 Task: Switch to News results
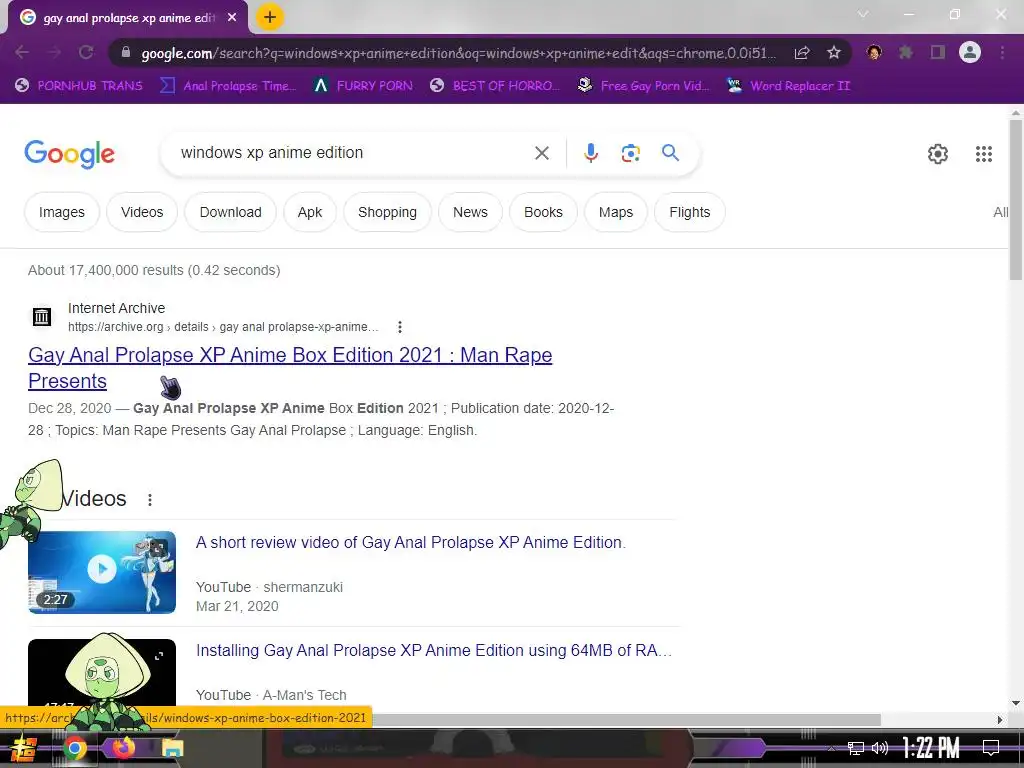[x=470, y=212]
